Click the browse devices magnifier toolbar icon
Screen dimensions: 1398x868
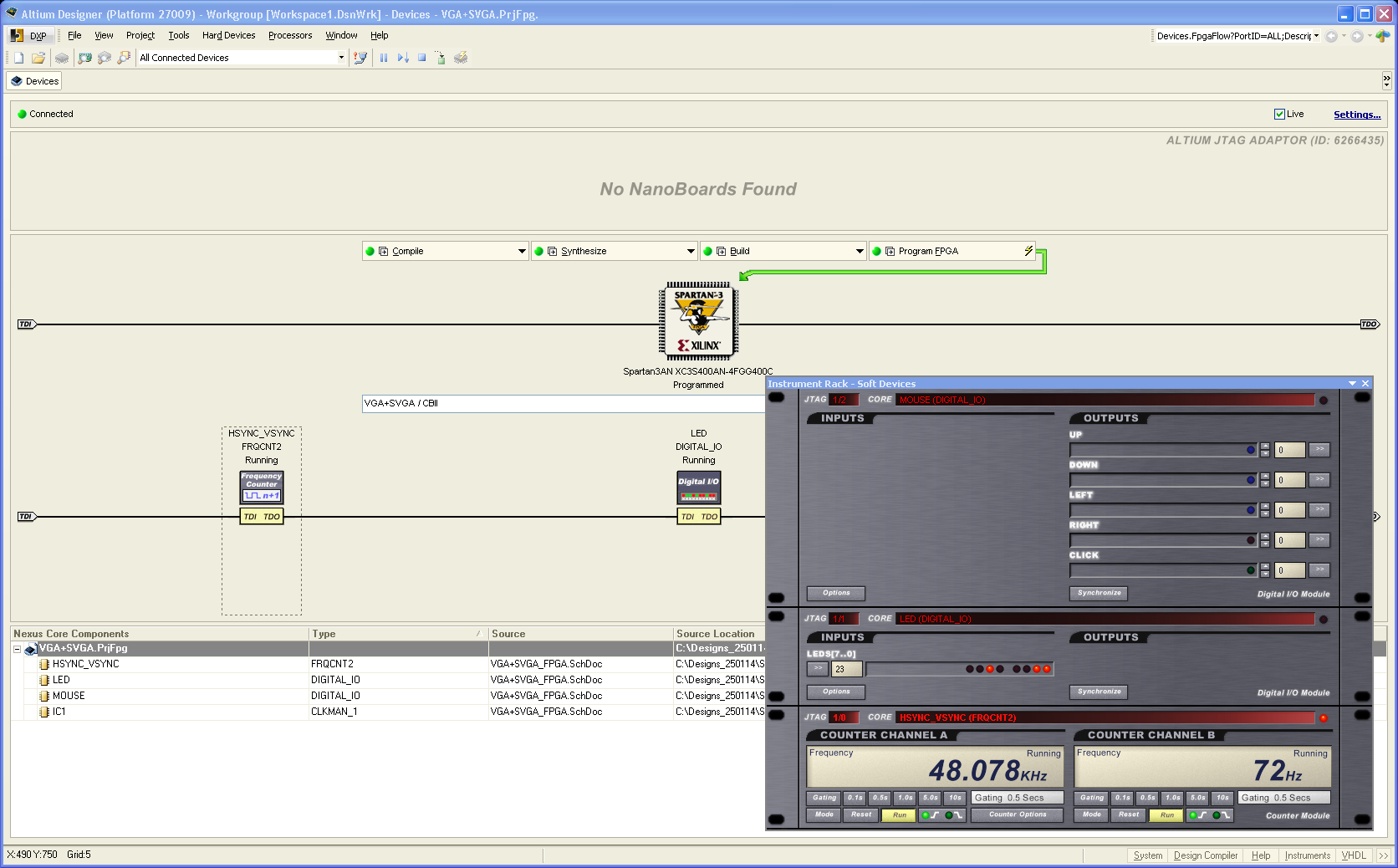coord(105,58)
